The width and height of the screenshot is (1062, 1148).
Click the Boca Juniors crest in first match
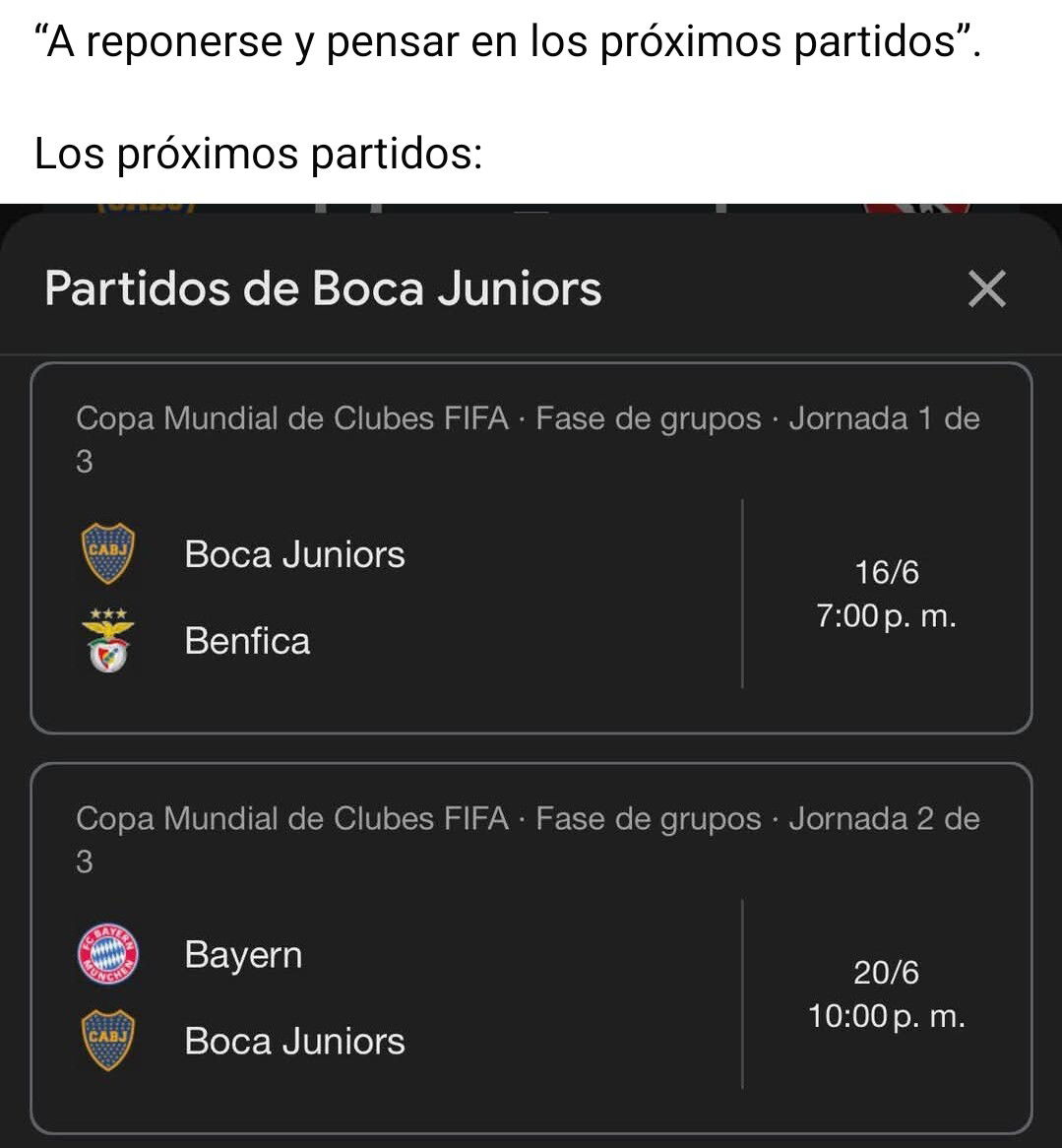[x=107, y=552]
